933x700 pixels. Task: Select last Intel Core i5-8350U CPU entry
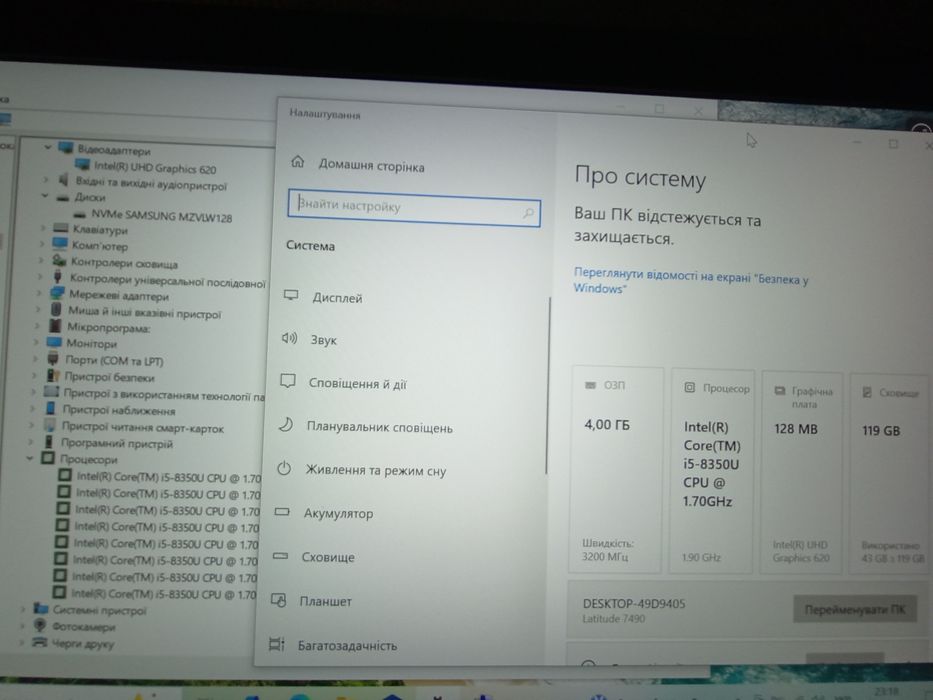(x=164, y=593)
